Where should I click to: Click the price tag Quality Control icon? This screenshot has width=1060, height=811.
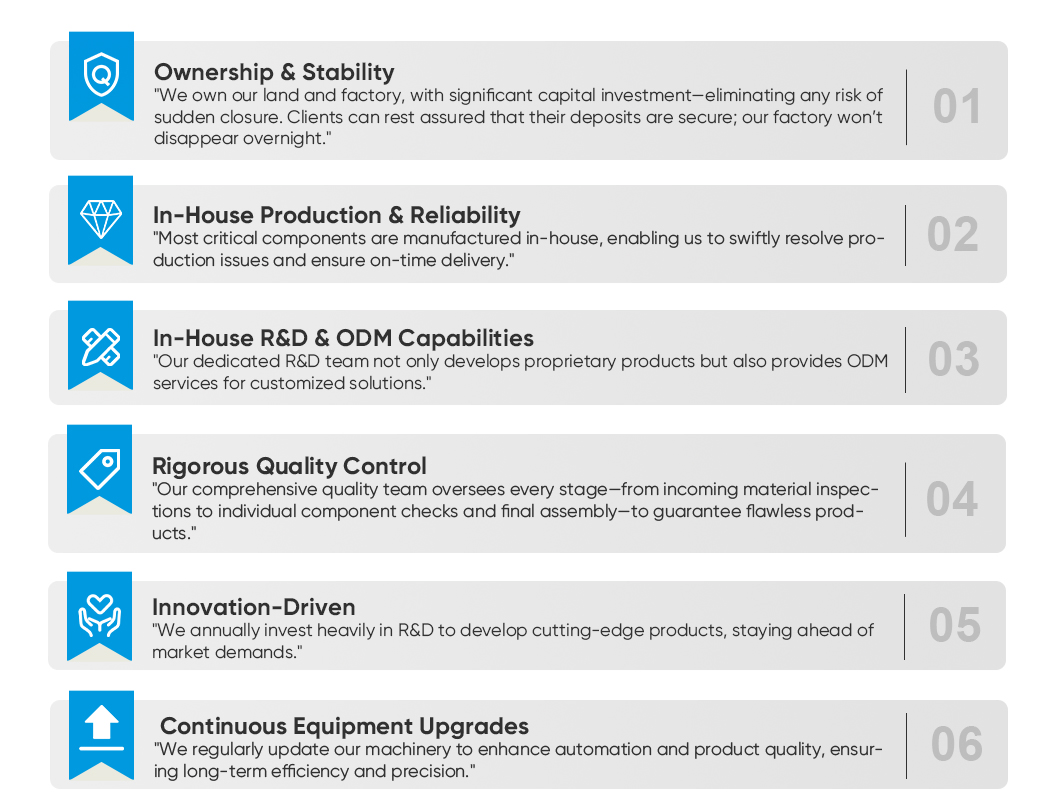click(x=100, y=468)
